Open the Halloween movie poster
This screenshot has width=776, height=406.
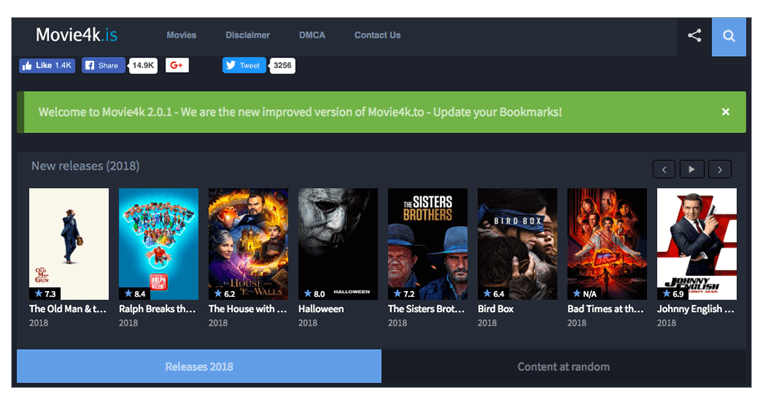338,244
